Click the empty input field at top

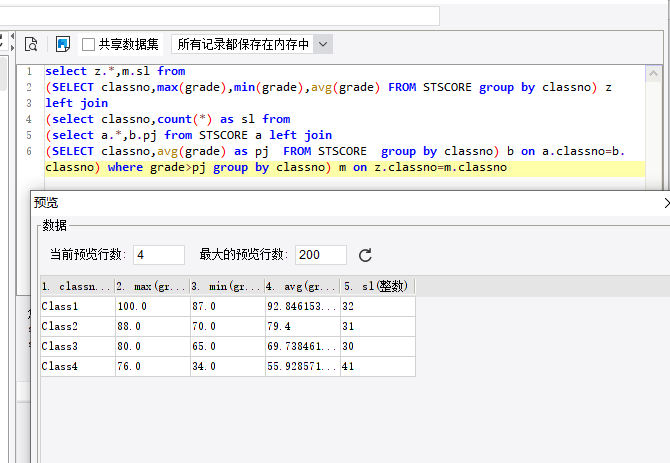(220, 16)
